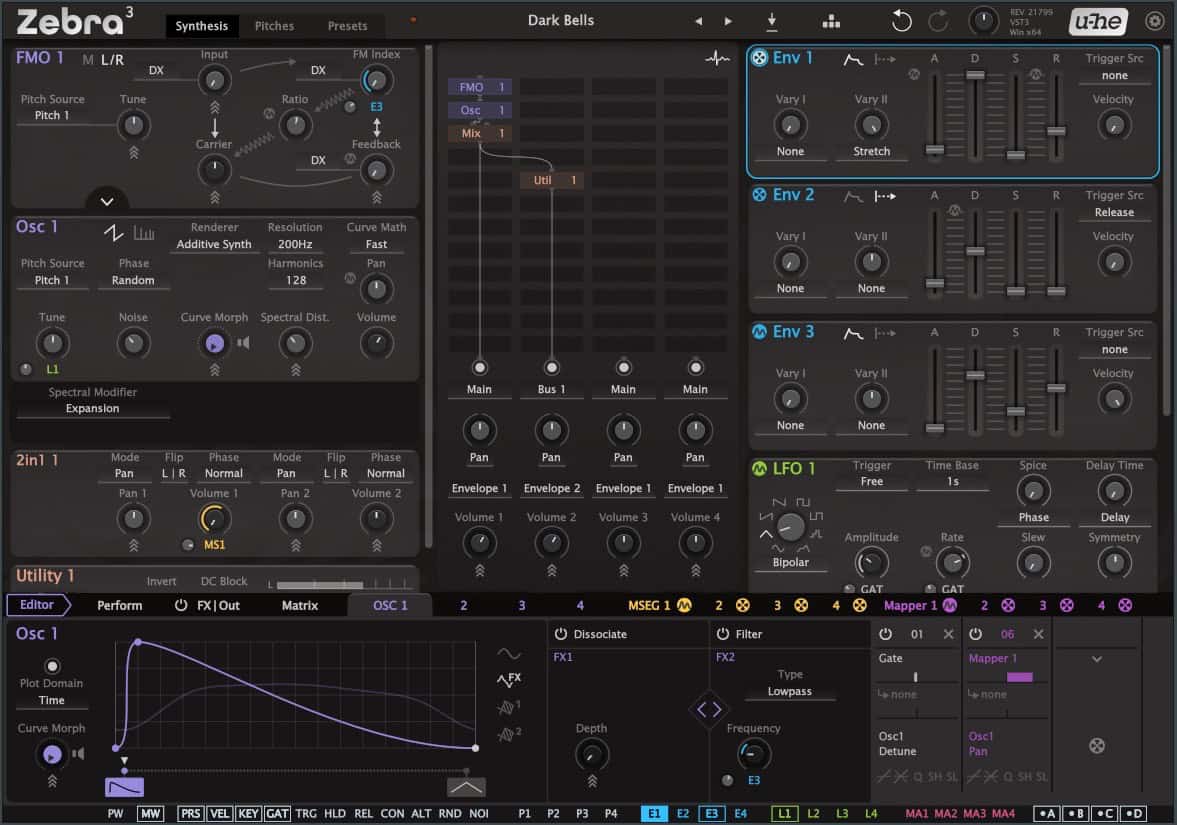Click the Zebra 3 logo
This screenshot has width=1177, height=825.
74,22
